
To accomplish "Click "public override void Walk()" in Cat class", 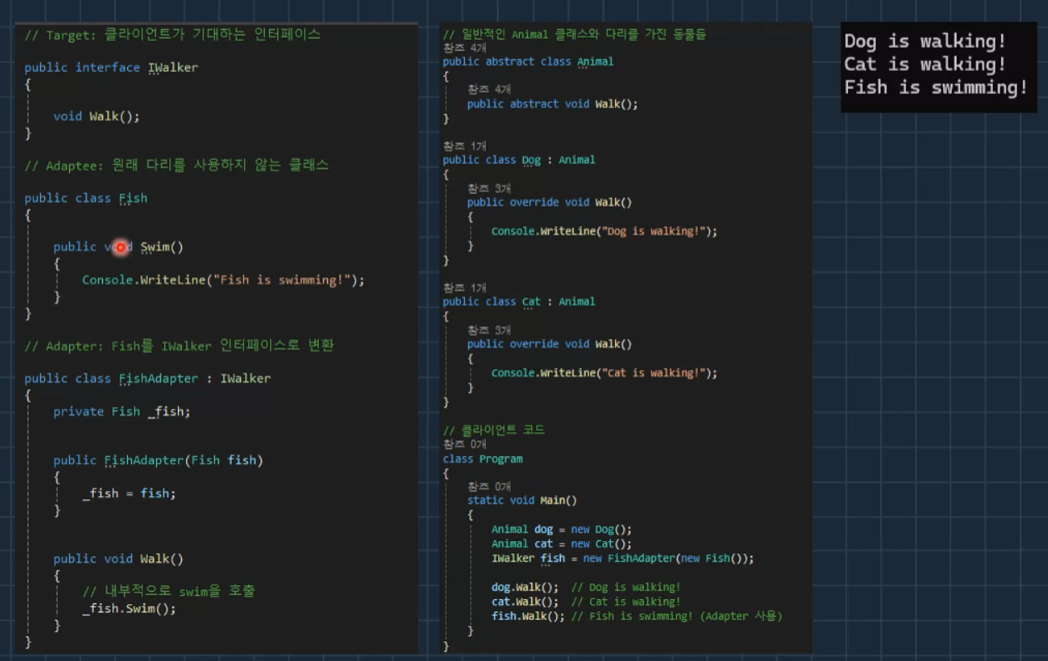I will 549,344.
